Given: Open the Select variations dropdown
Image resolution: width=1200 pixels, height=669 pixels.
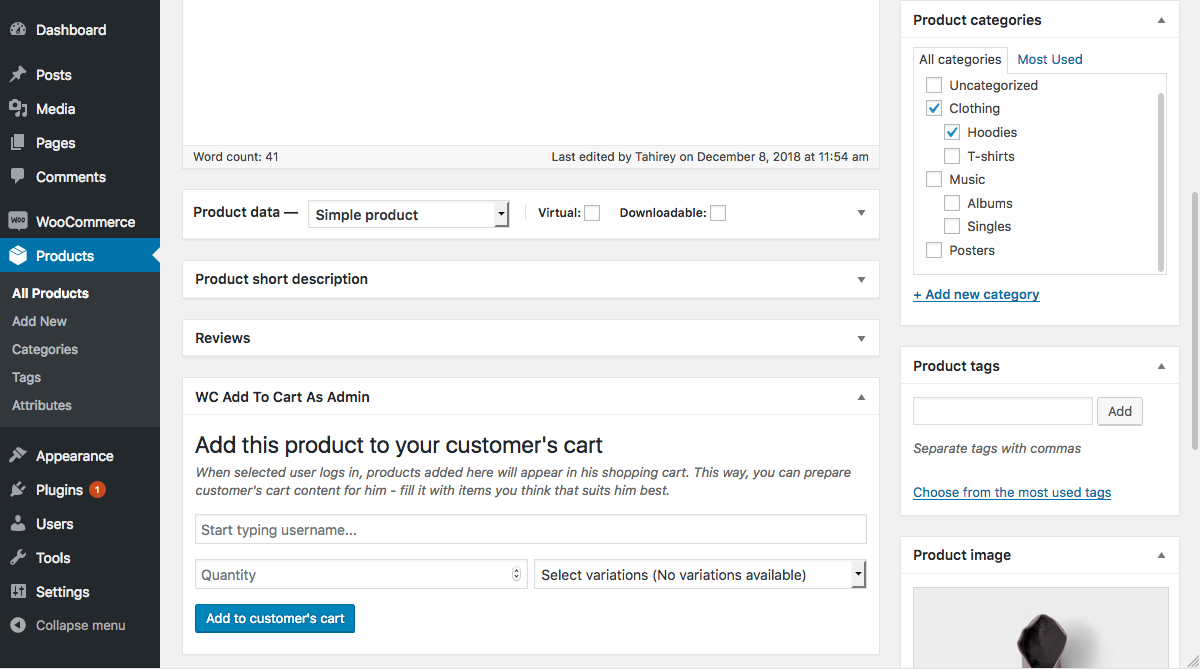Looking at the screenshot, I should coord(700,575).
